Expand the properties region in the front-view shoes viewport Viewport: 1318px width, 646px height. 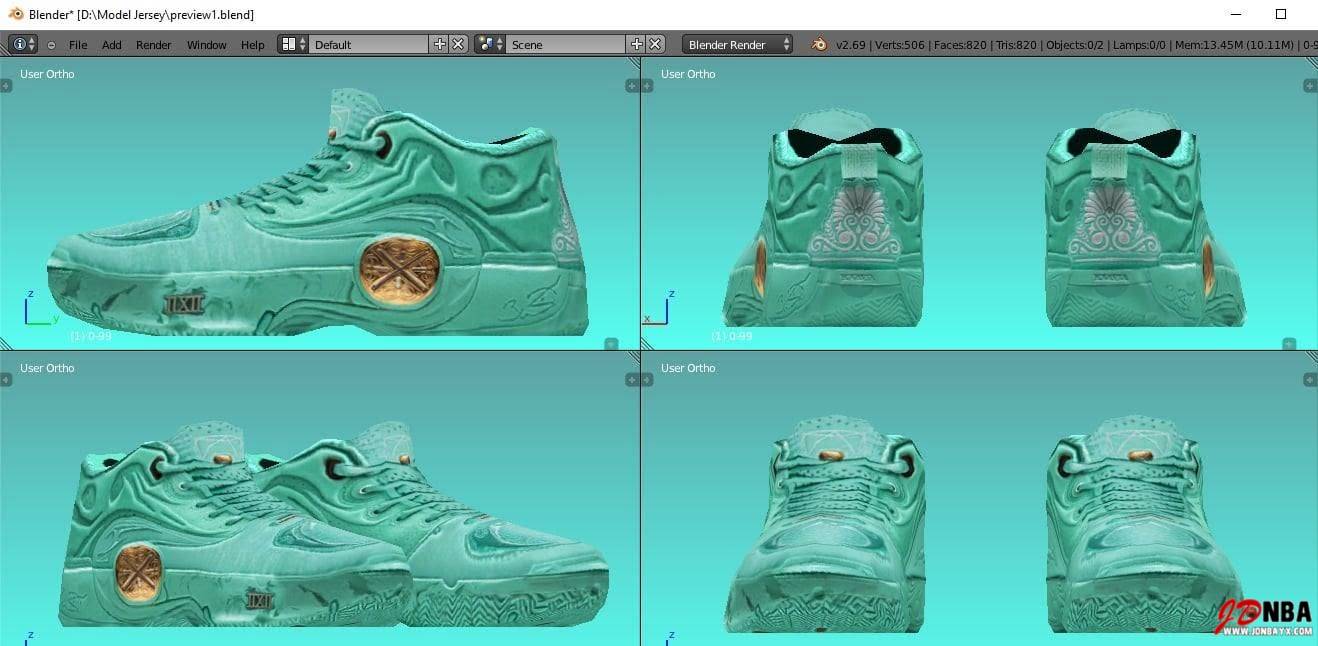pos(1311,380)
